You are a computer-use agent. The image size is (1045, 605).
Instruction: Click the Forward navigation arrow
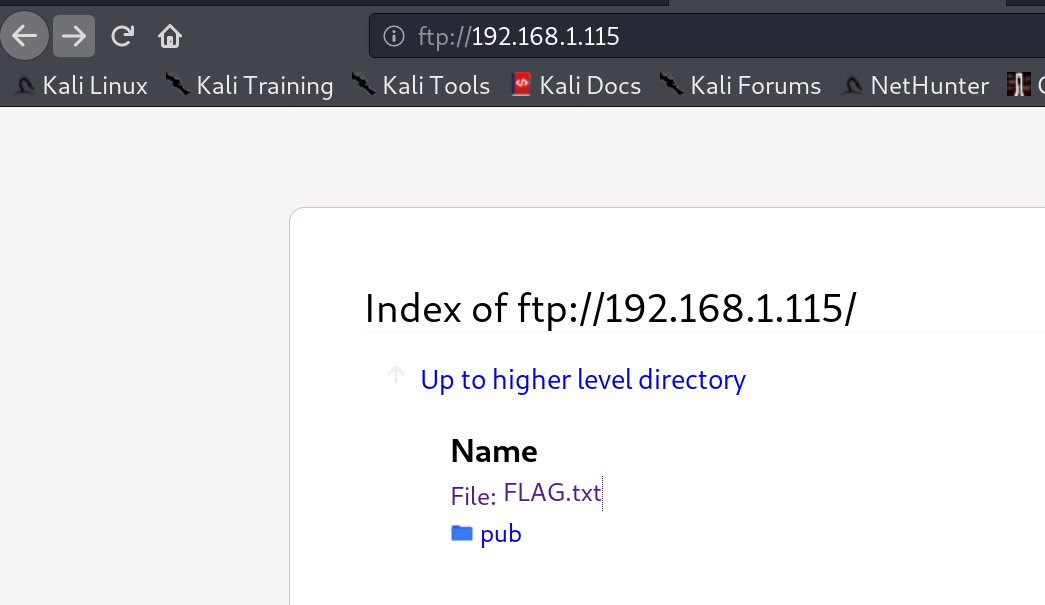[74, 37]
